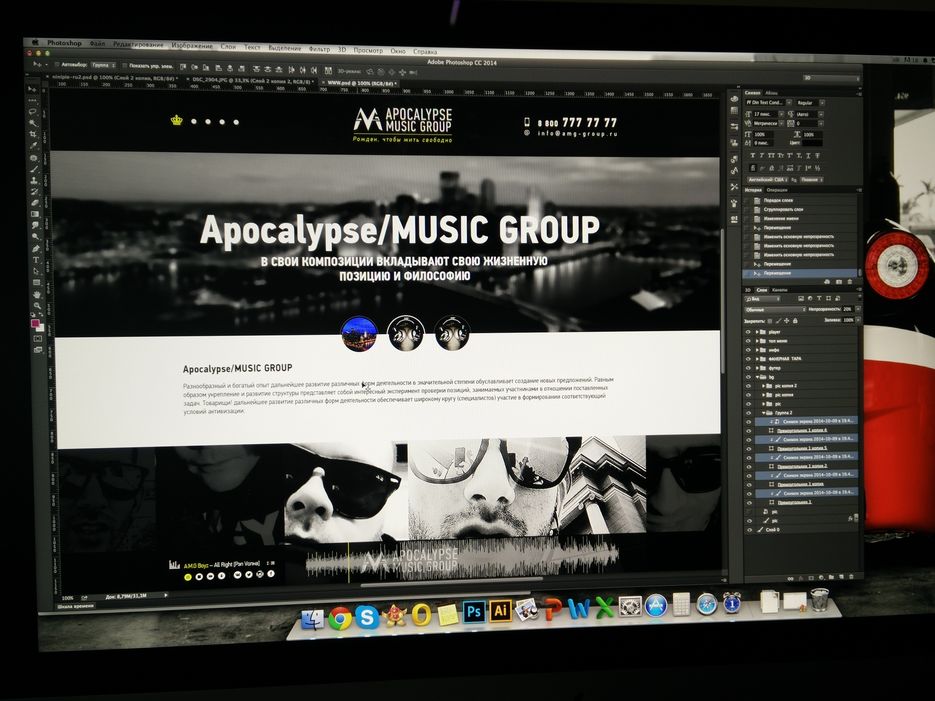The height and width of the screenshot is (701, 935).
Task: Toggle the Показать упр. элем. checkbox
Action: [x=125, y=66]
